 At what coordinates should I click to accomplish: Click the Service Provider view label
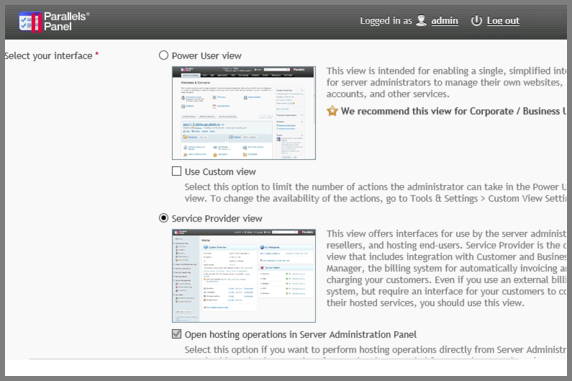coord(217,219)
